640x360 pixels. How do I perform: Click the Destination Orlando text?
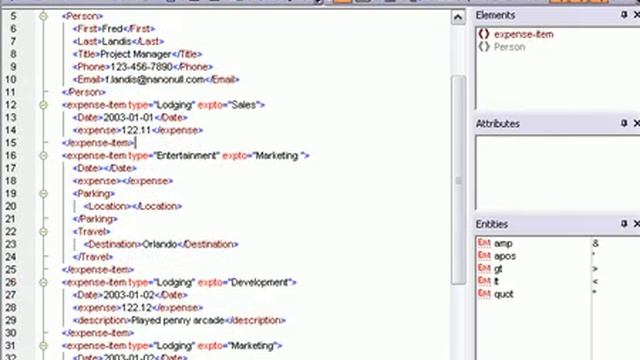pyautogui.click(x=159, y=244)
